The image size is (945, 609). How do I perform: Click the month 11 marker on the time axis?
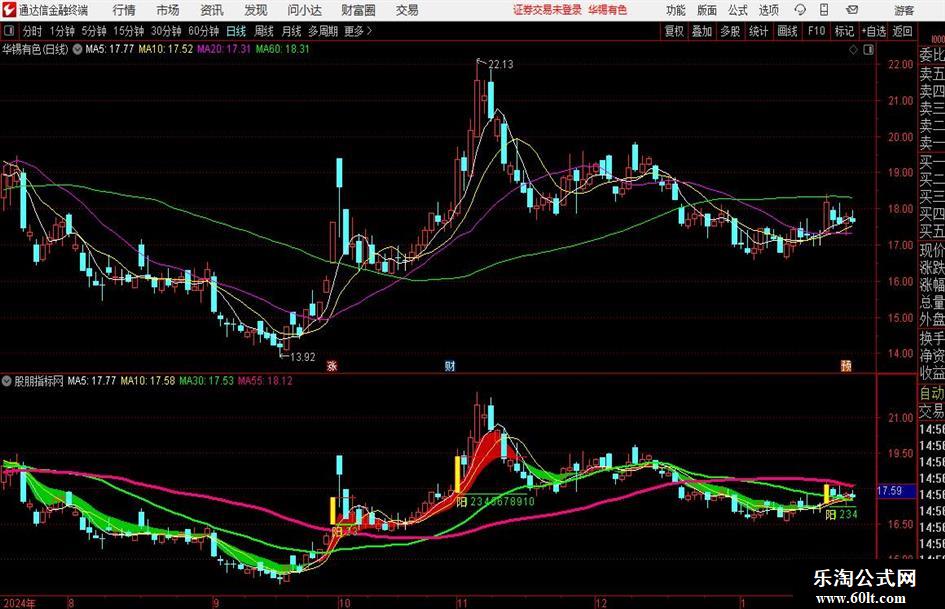coord(462,603)
